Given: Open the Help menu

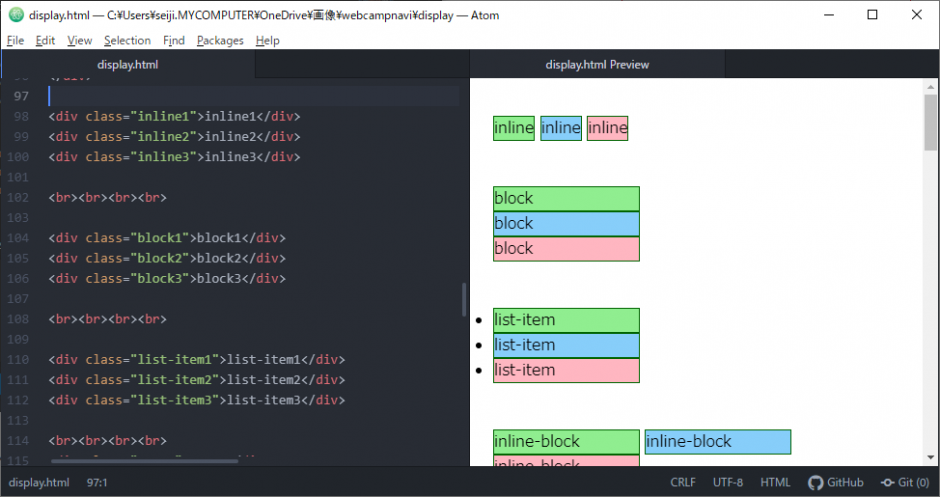Looking at the screenshot, I should coord(267,40).
